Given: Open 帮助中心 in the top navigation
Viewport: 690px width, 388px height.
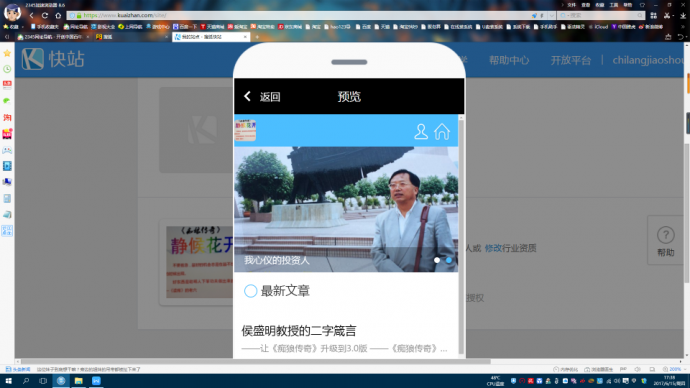Looking at the screenshot, I should (x=509, y=60).
